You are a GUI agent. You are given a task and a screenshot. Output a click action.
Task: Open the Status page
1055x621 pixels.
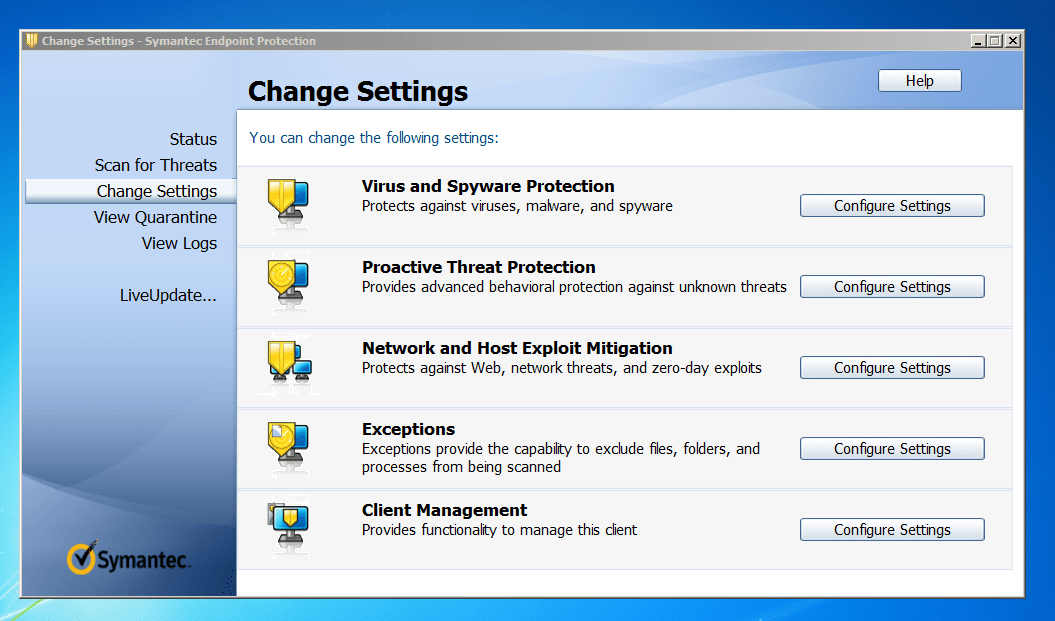click(x=193, y=139)
